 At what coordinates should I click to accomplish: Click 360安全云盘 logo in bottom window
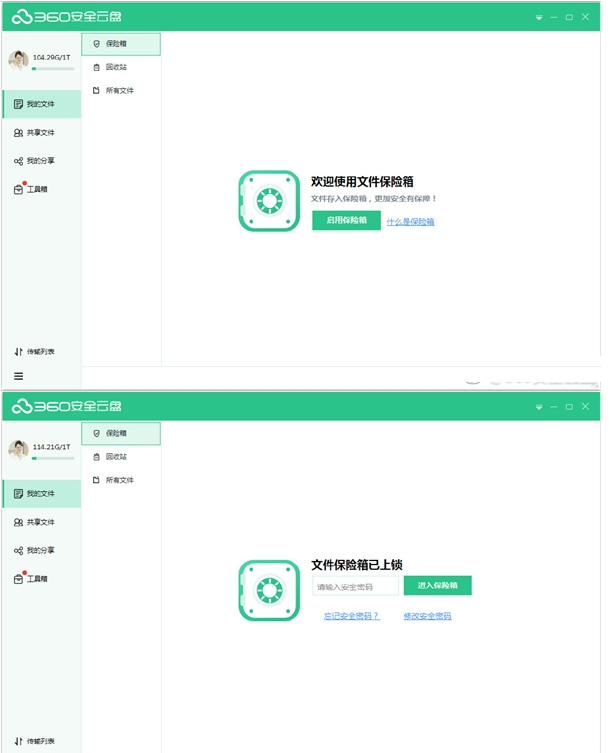tap(66, 406)
